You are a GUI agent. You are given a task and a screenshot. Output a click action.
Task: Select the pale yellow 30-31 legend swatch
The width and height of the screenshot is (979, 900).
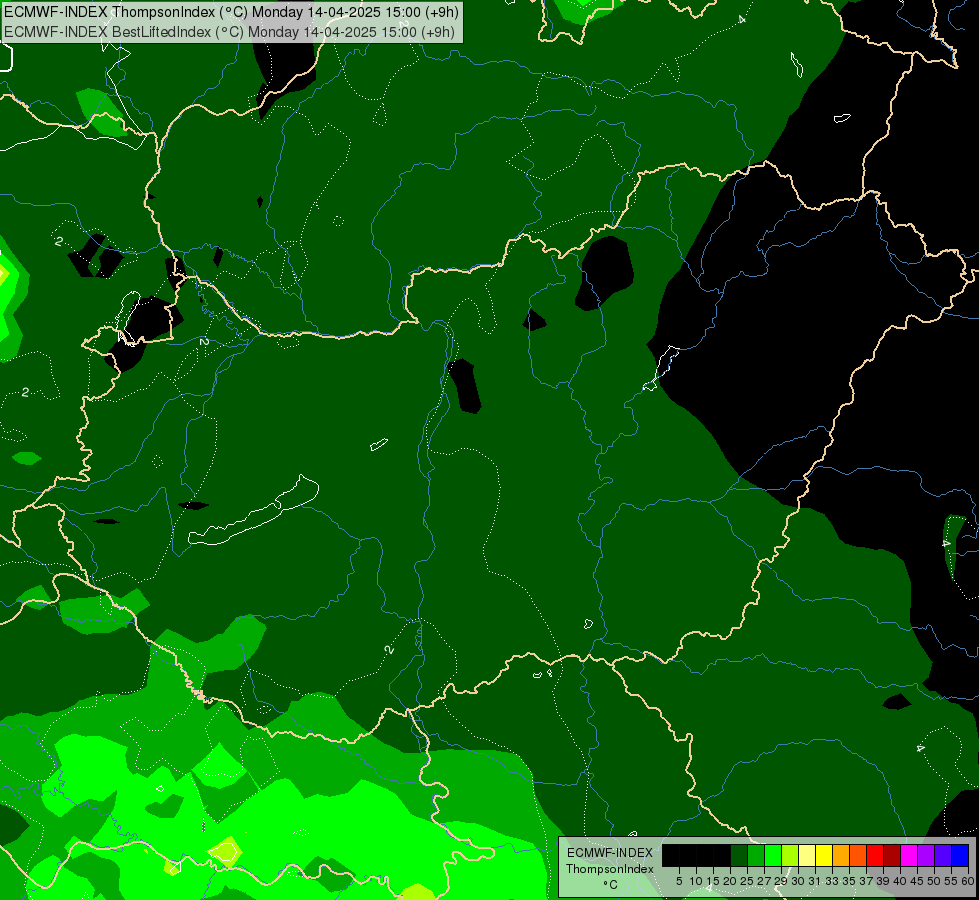tap(807, 855)
